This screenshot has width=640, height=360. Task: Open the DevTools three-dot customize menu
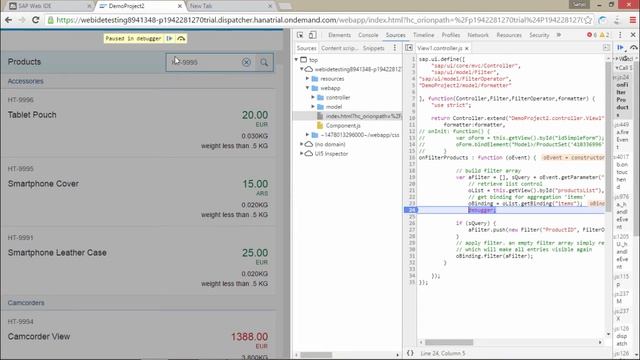(x=620, y=35)
